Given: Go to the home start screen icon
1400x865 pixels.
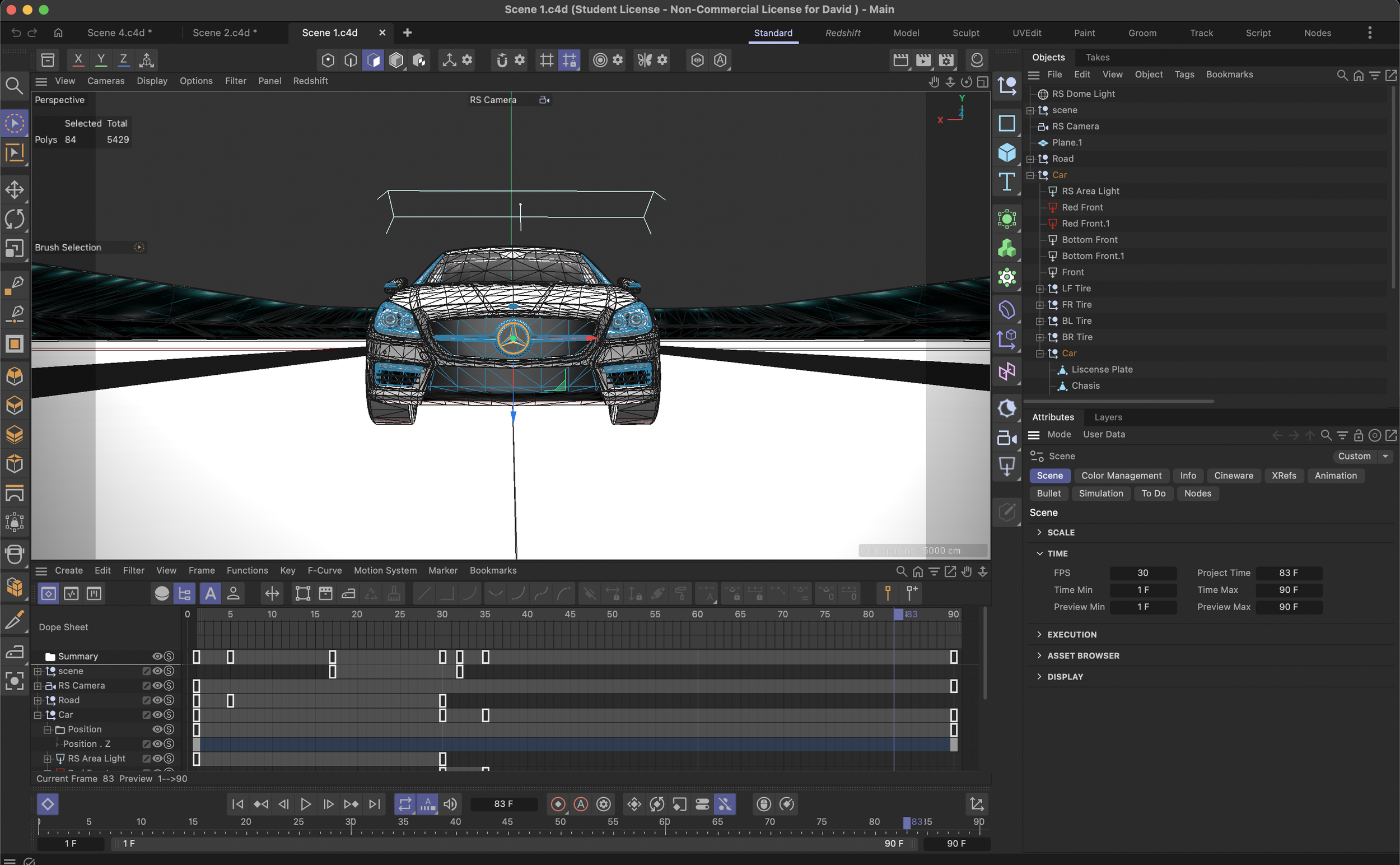Looking at the screenshot, I should pos(58,32).
